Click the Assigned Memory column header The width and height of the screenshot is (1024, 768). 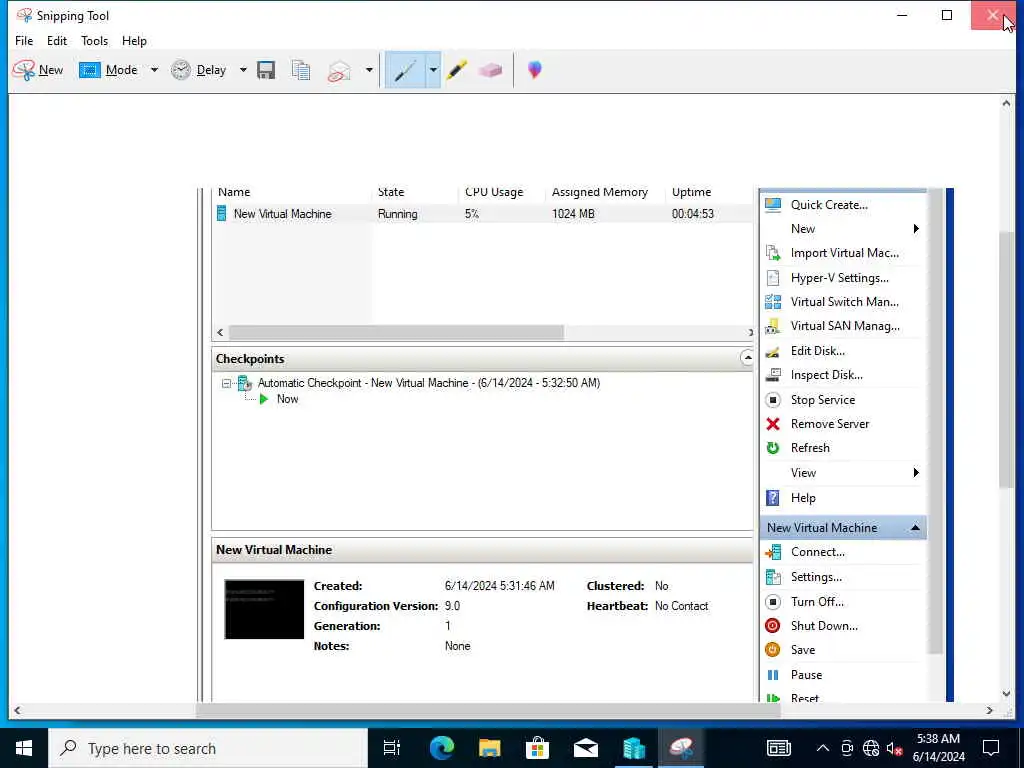point(600,192)
